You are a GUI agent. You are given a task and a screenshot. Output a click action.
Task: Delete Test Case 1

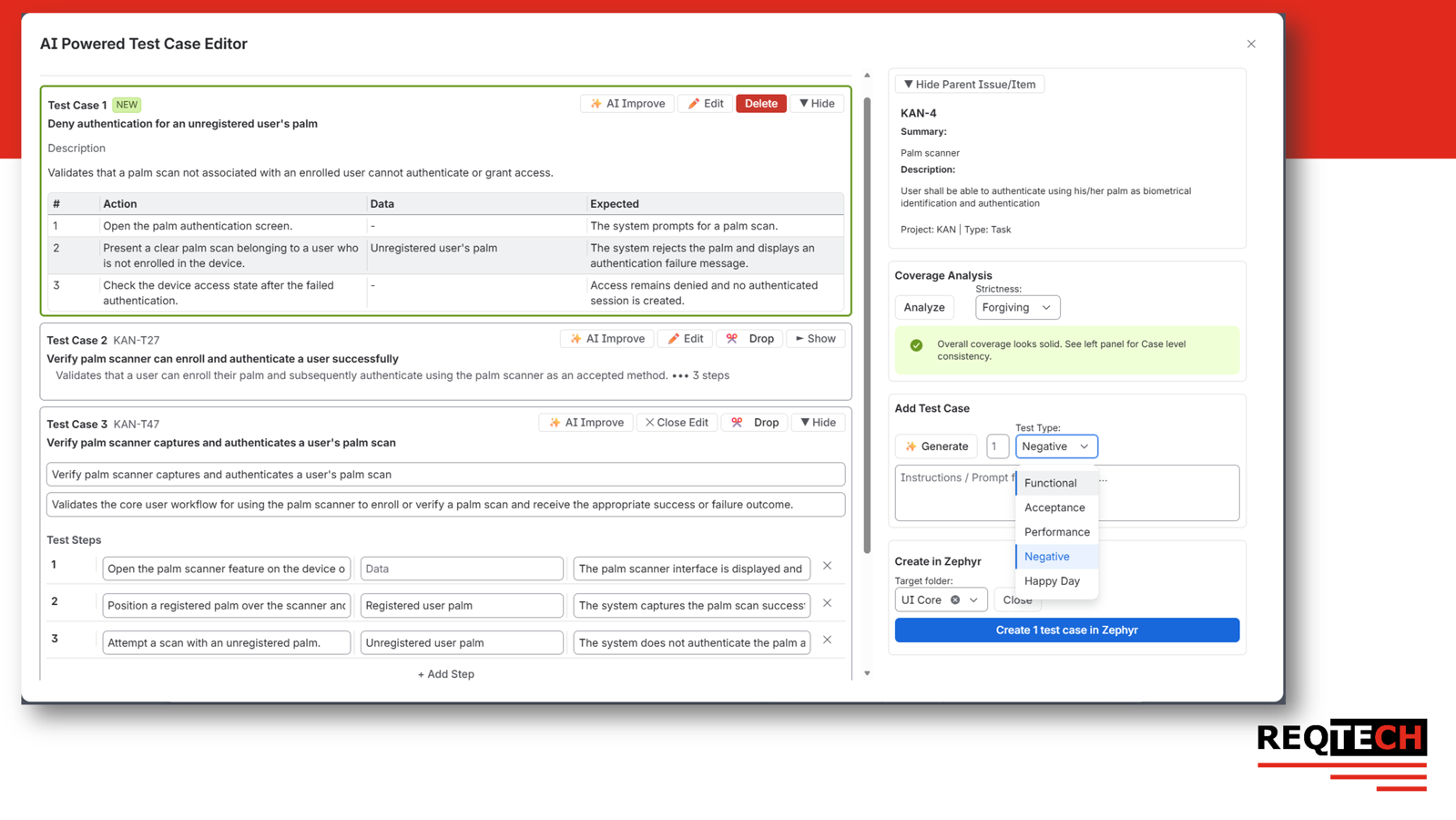click(761, 104)
